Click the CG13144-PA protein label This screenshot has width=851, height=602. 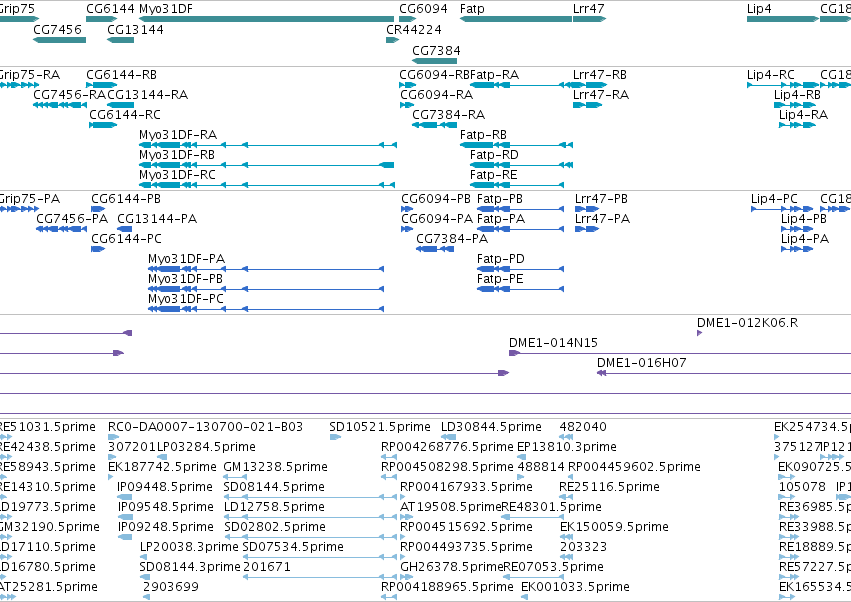(157, 219)
